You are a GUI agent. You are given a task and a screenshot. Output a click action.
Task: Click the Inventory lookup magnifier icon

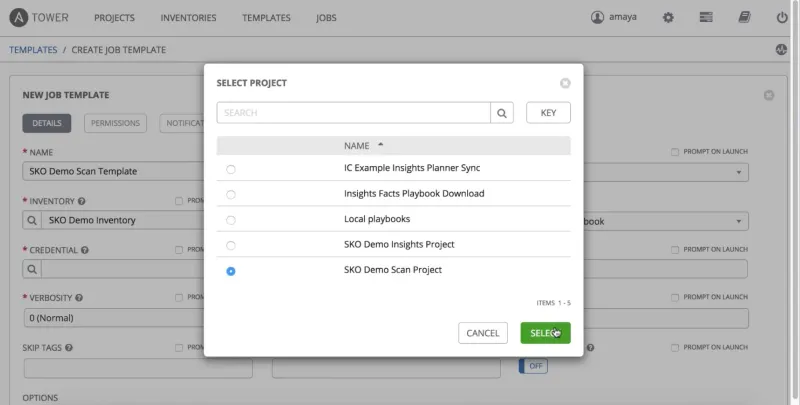(x=32, y=220)
